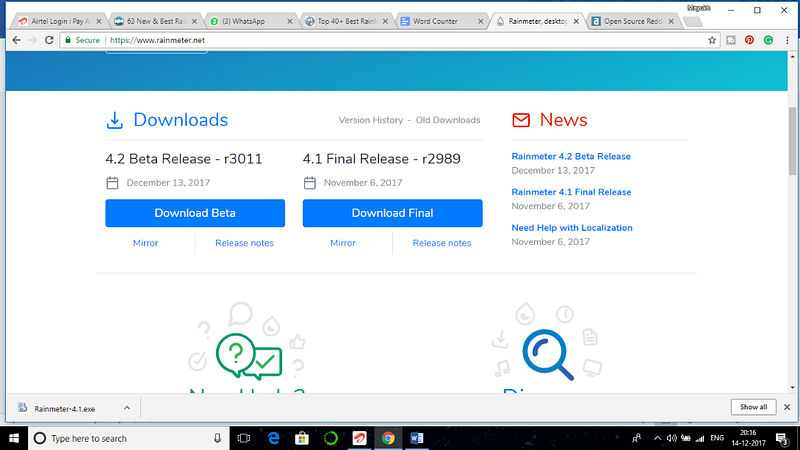
Task: Click the page vertical scrollbar thumb
Action: coord(792,141)
